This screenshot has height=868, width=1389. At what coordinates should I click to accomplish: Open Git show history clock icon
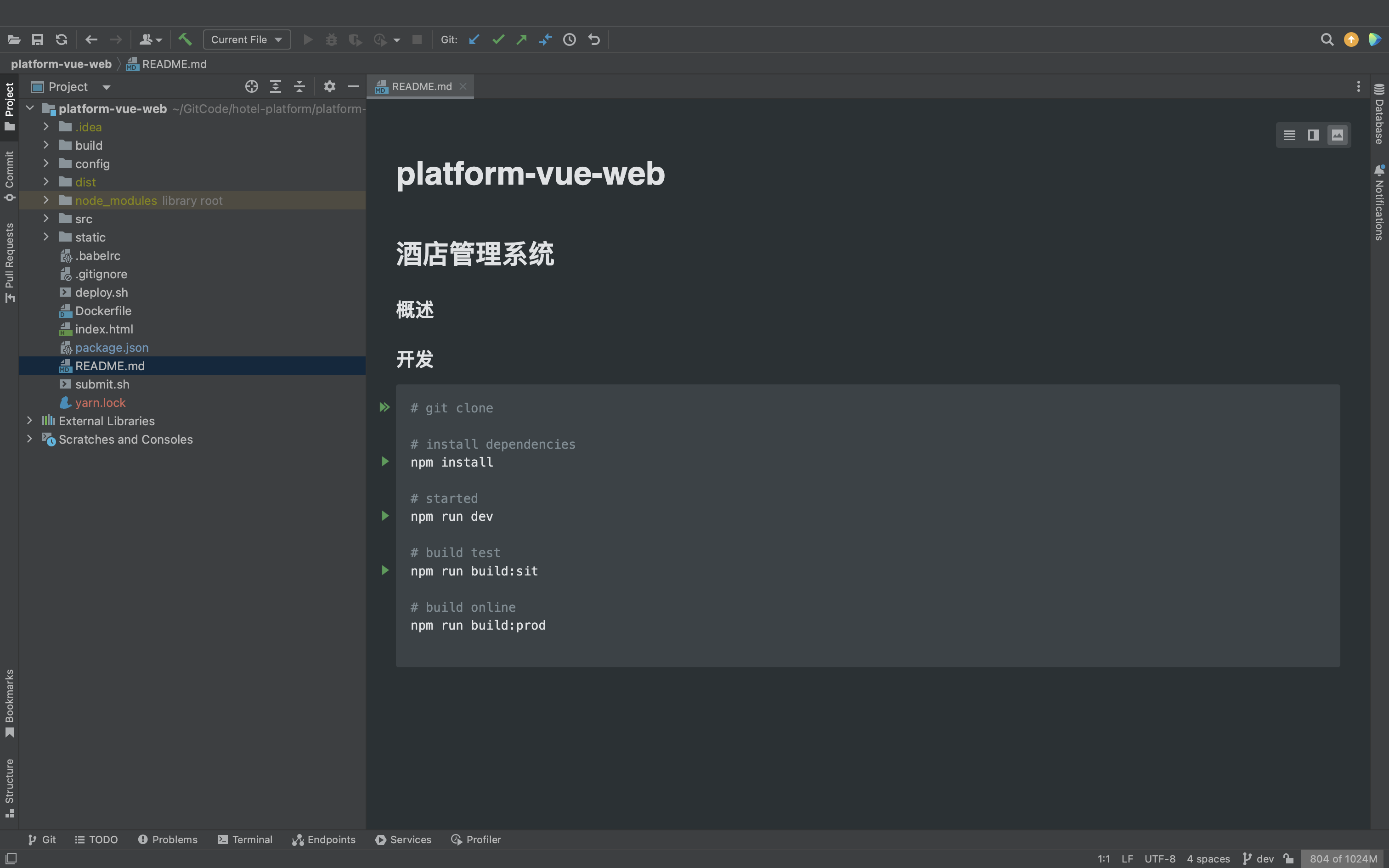[x=570, y=39]
